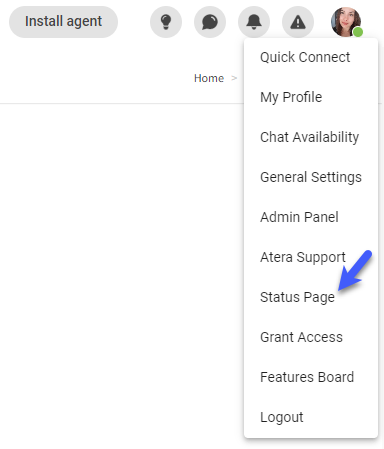
Task: Click the Install agent button
Action: (x=63, y=22)
